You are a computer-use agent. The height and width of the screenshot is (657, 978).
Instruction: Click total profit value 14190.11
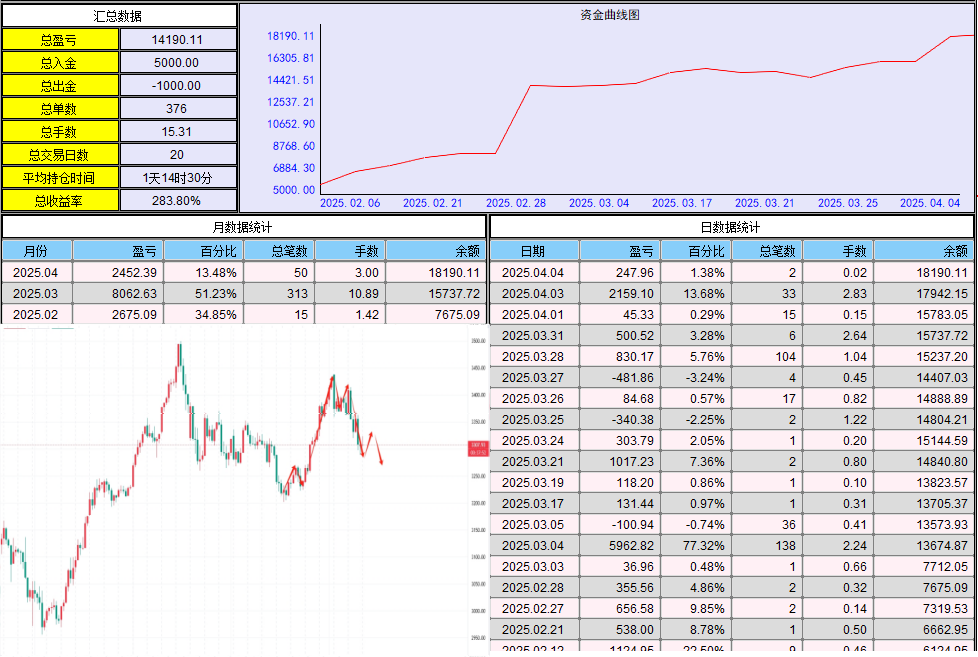coord(178,39)
